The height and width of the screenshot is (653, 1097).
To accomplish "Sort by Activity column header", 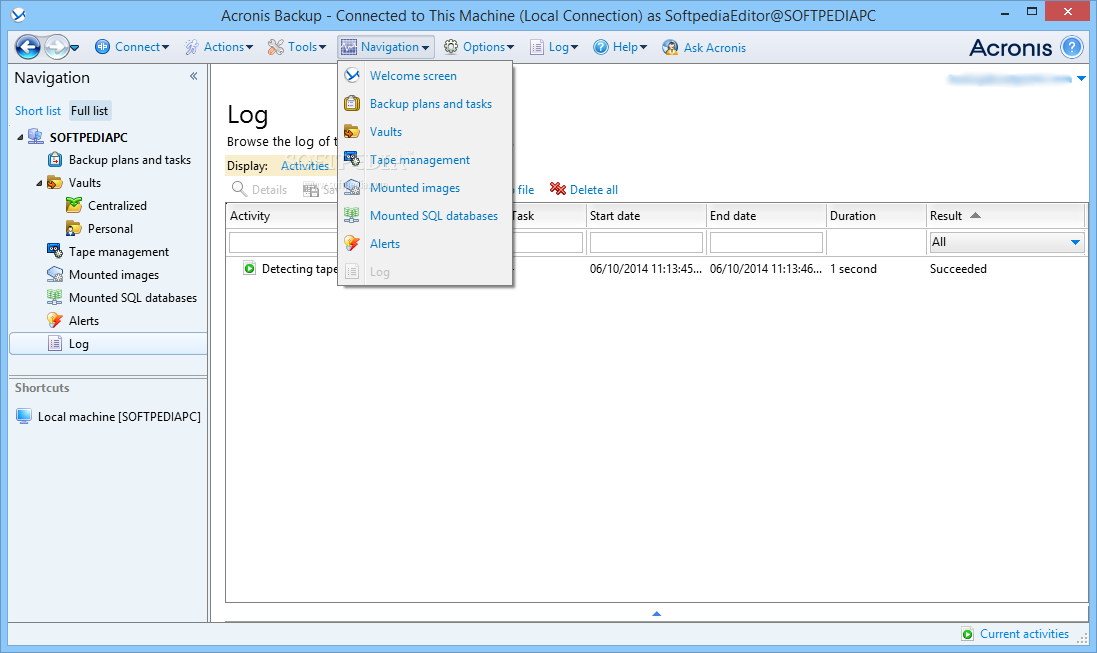I will coord(281,216).
